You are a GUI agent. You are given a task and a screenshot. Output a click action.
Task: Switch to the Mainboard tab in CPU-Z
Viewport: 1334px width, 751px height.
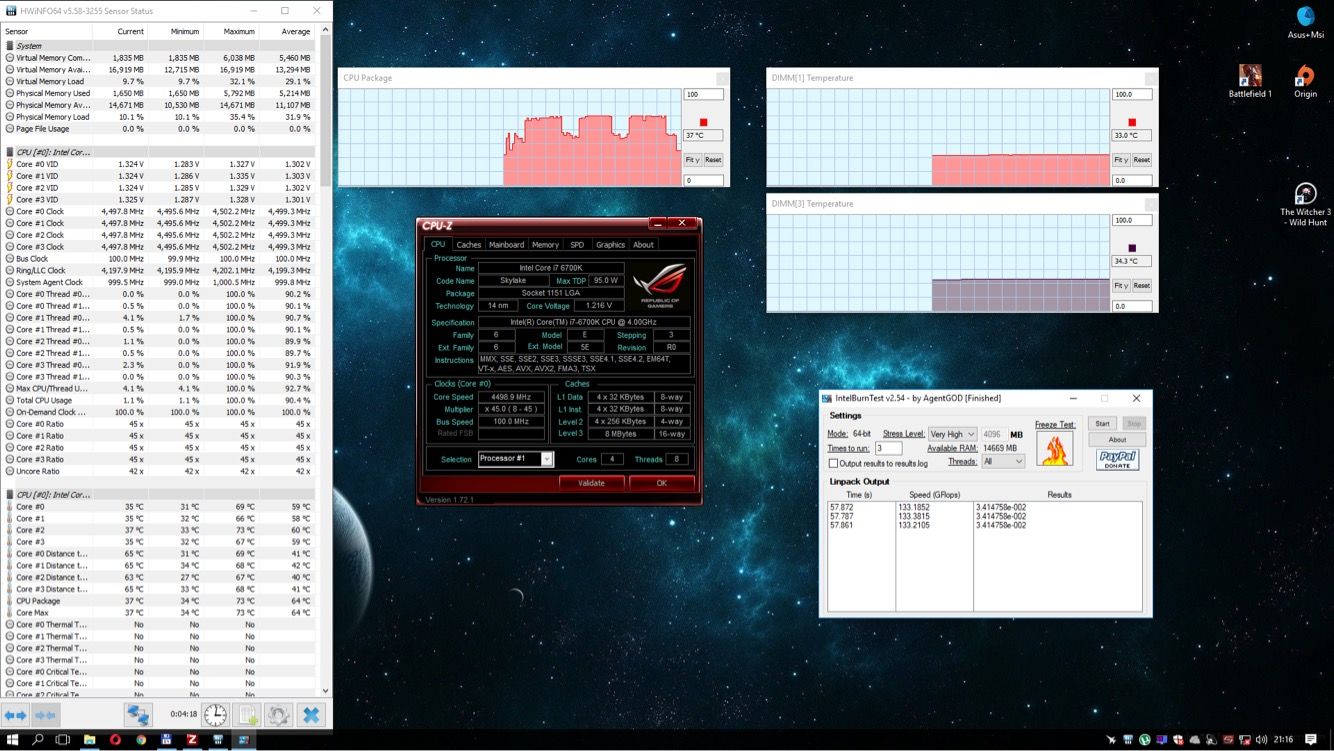click(x=506, y=244)
